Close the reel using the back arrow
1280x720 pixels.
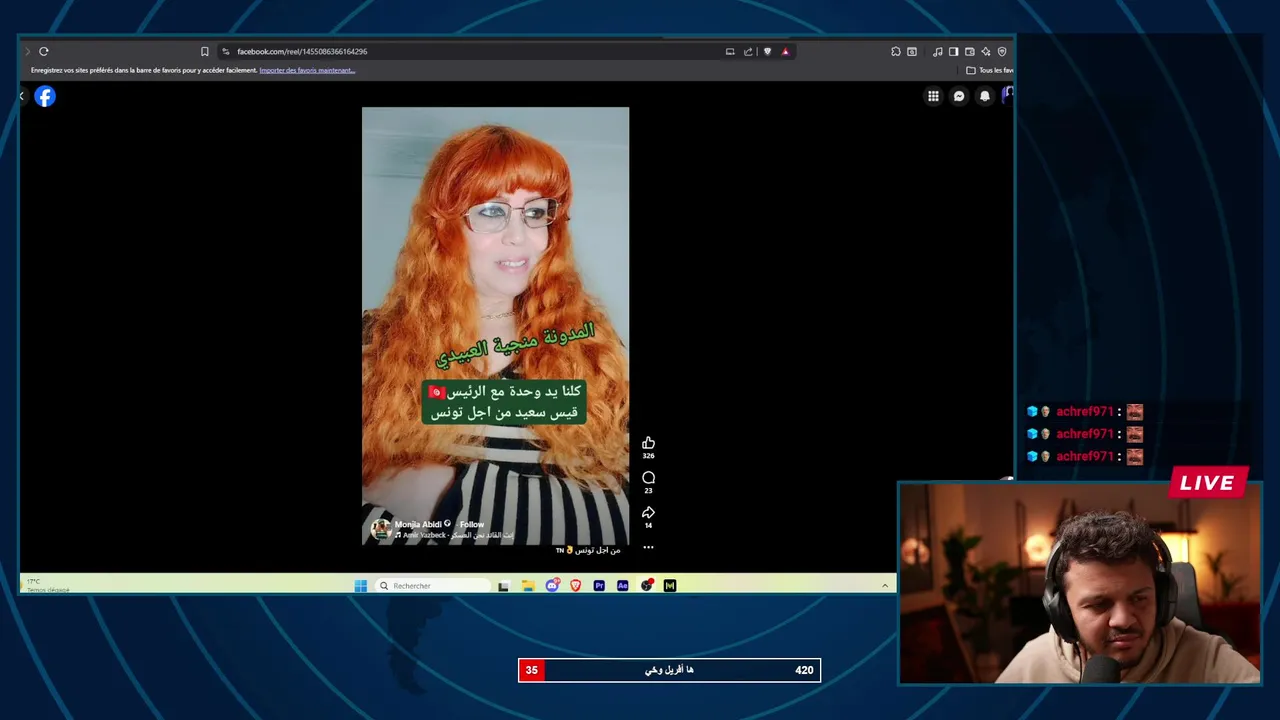point(22,96)
